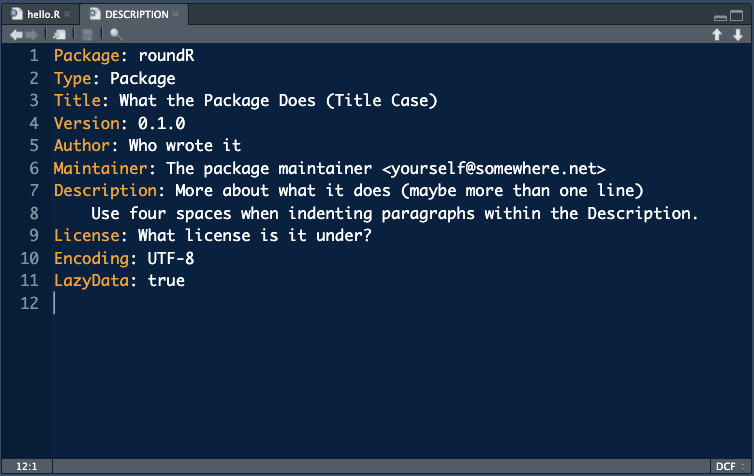The image size is (754, 476).
Task: Open the DCF file type dropdown
Action: point(730,466)
